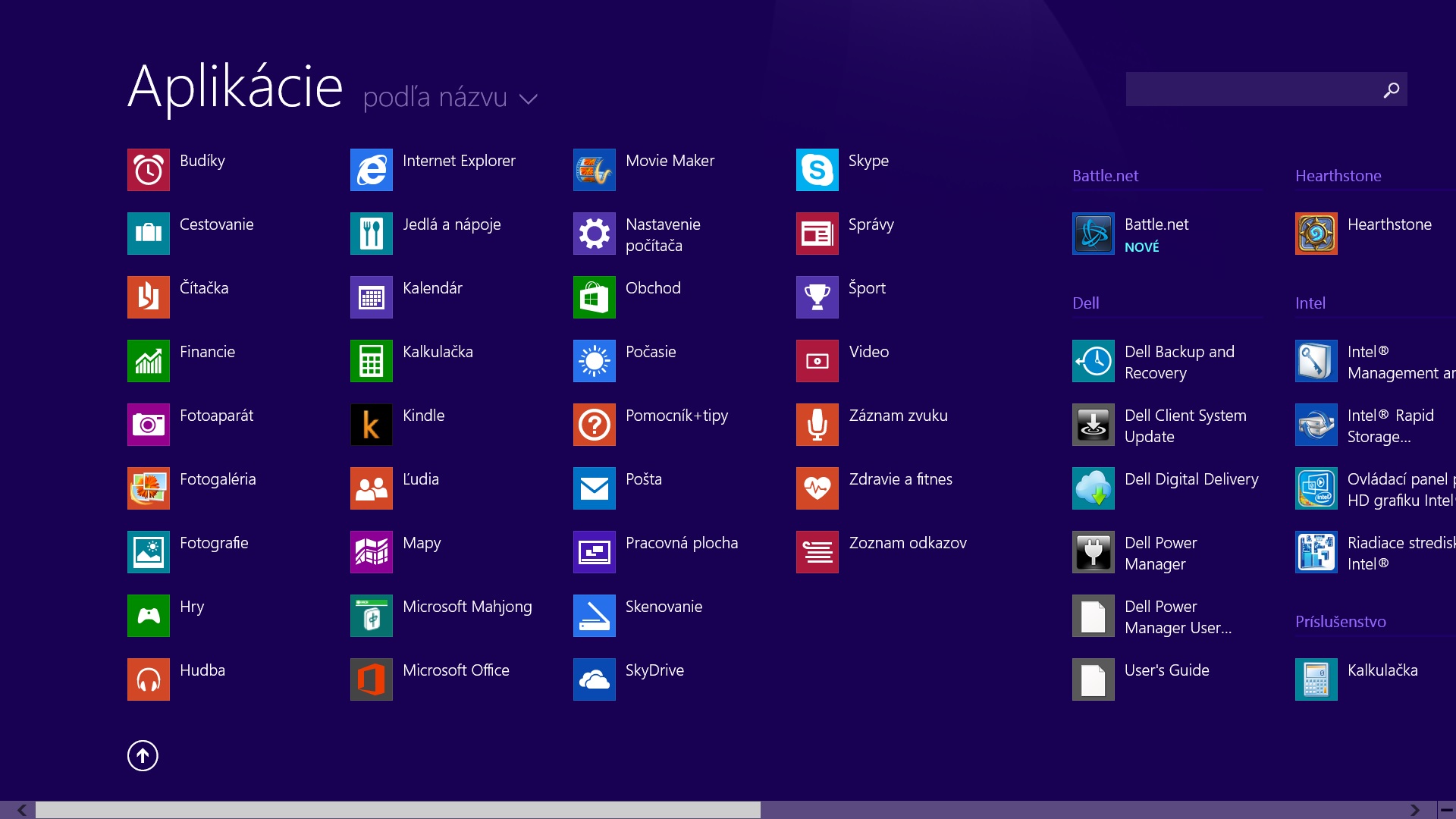
Task: Open the Financie chart icon
Action: tap(149, 361)
